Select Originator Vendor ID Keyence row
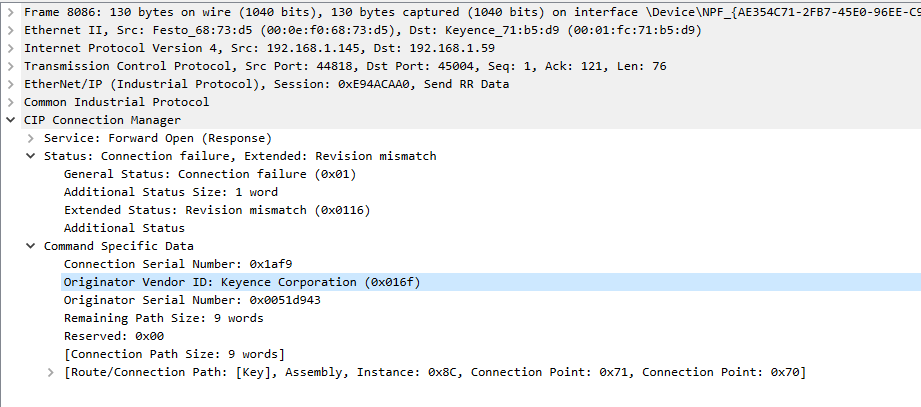This screenshot has height=407, width=921. pyautogui.click(x=491, y=282)
